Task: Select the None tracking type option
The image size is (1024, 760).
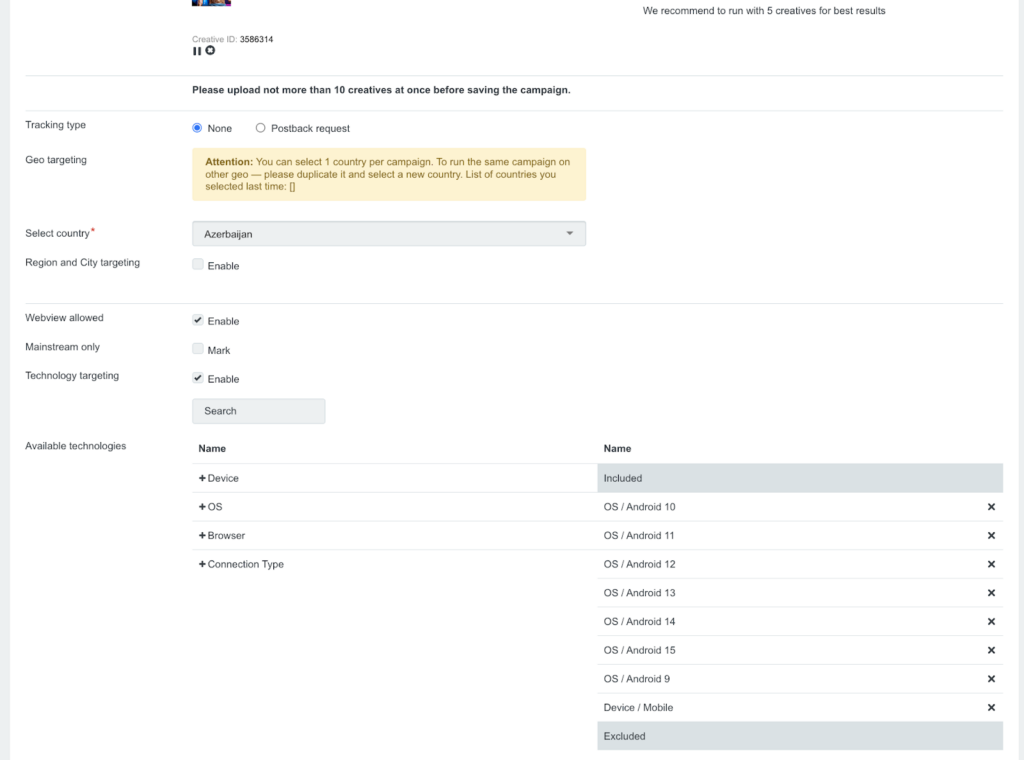Action: [197, 128]
